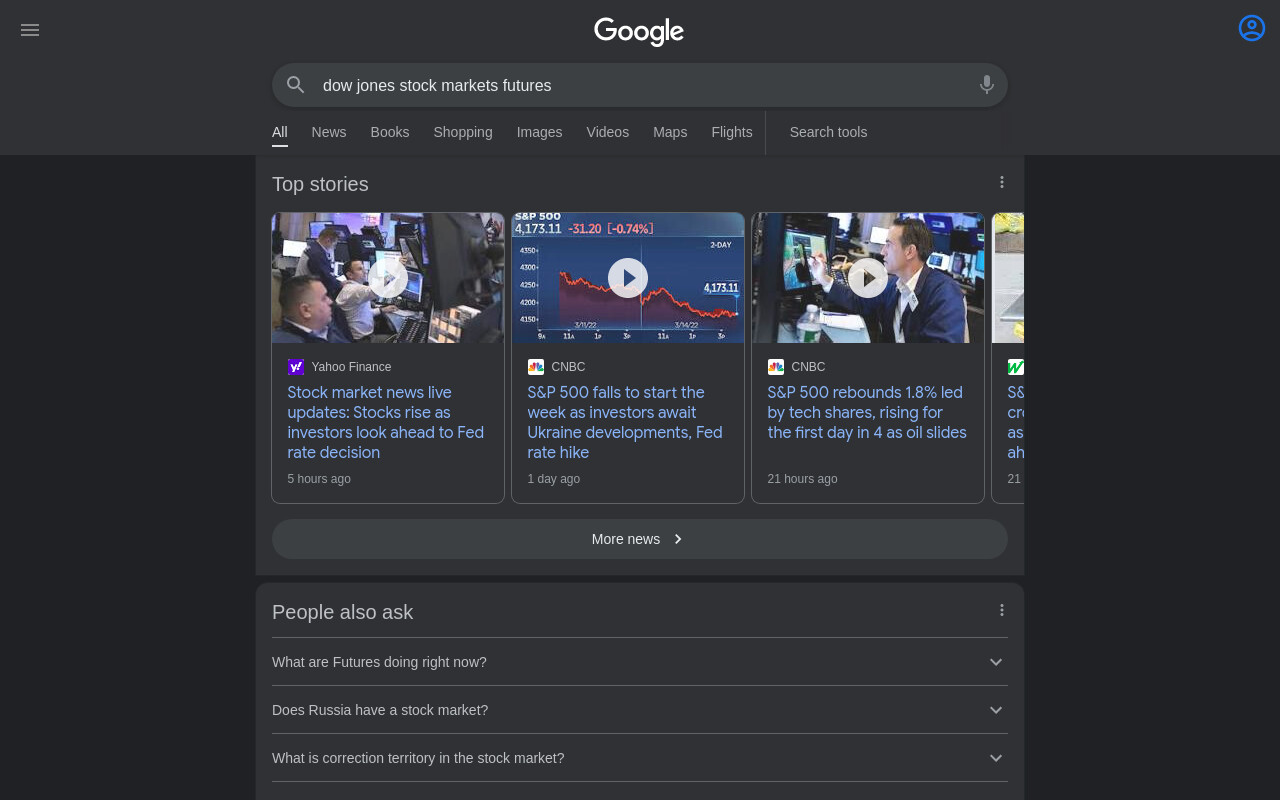Viewport: 1280px width, 800px height.
Task: Open Search tools
Action: point(828,132)
